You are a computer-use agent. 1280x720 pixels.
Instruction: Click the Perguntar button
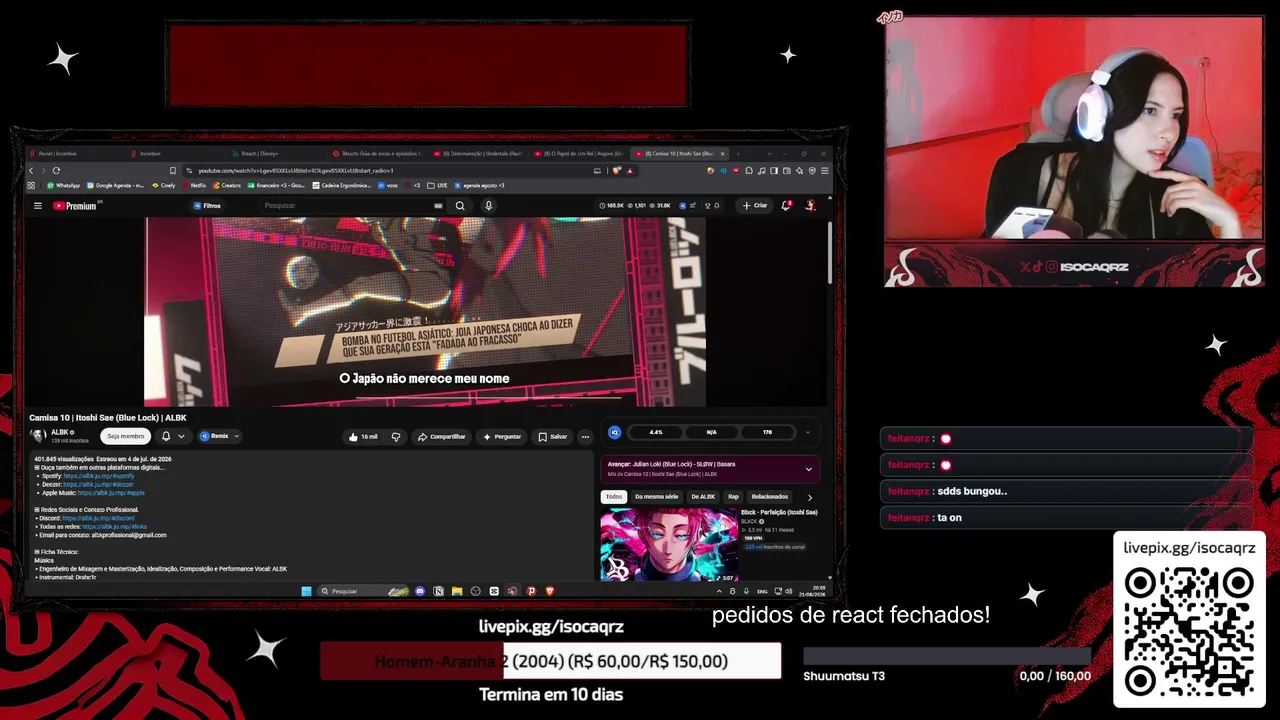[x=502, y=437]
